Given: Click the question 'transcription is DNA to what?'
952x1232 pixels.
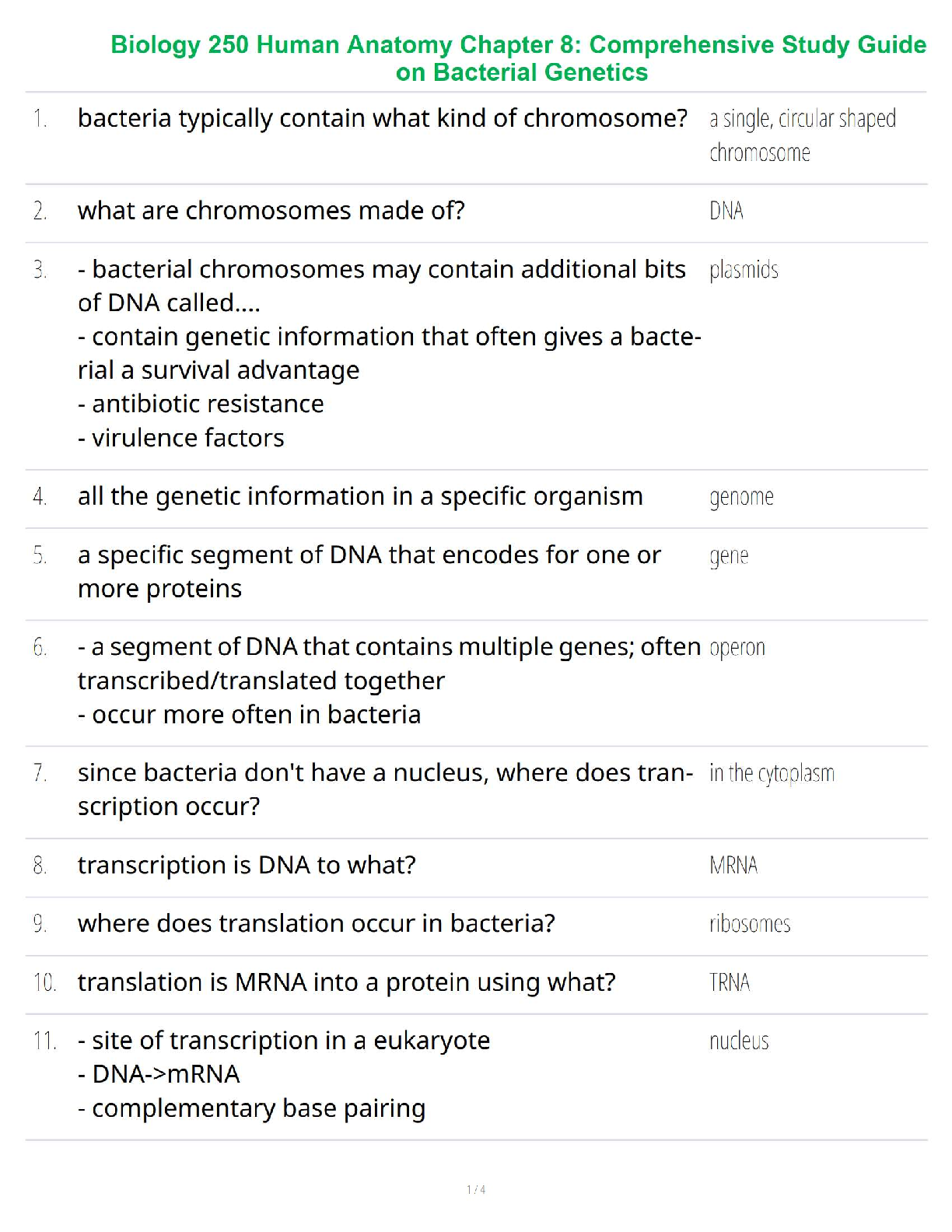Looking at the screenshot, I should [247, 865].
